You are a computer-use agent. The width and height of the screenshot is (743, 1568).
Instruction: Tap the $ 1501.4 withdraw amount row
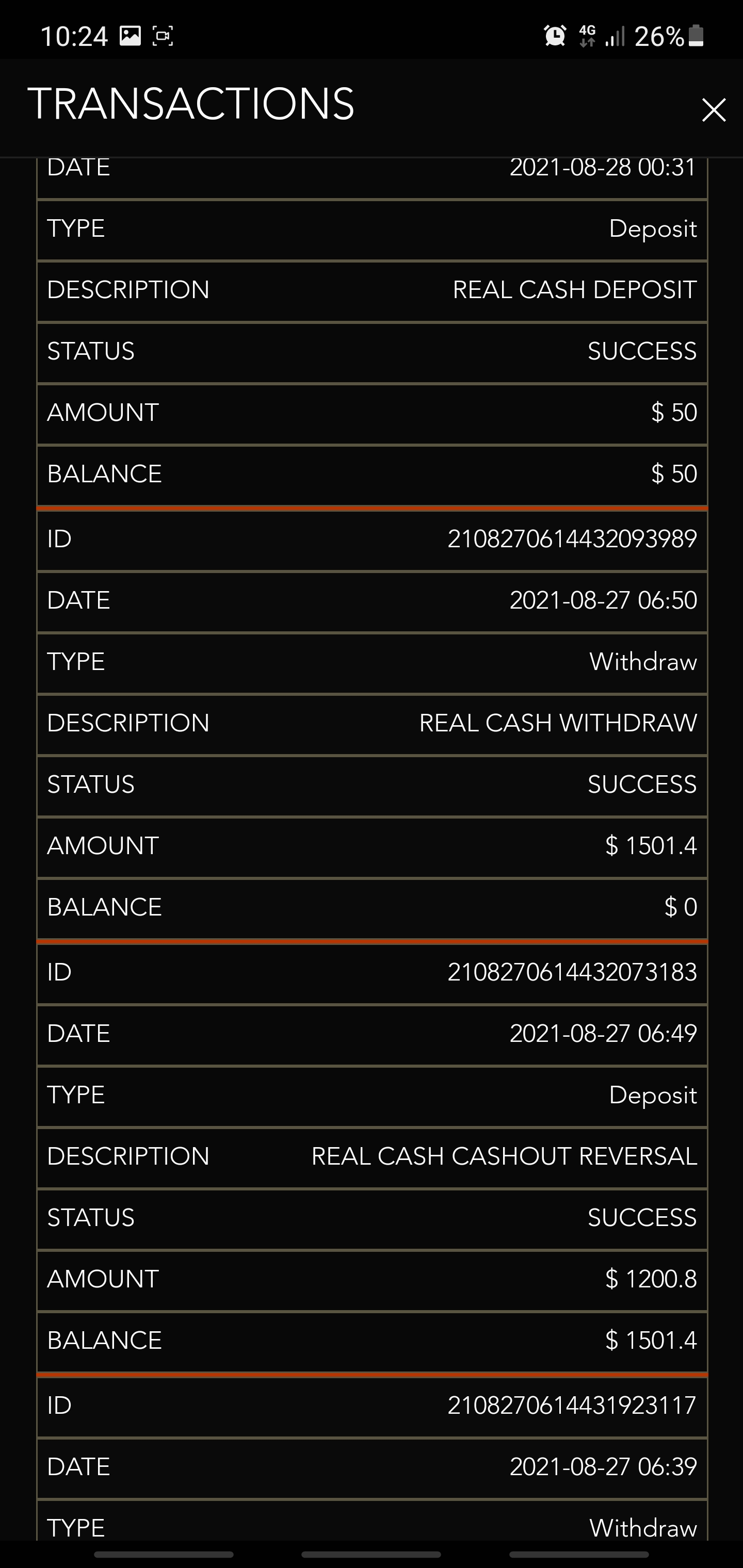click(651, 846)
